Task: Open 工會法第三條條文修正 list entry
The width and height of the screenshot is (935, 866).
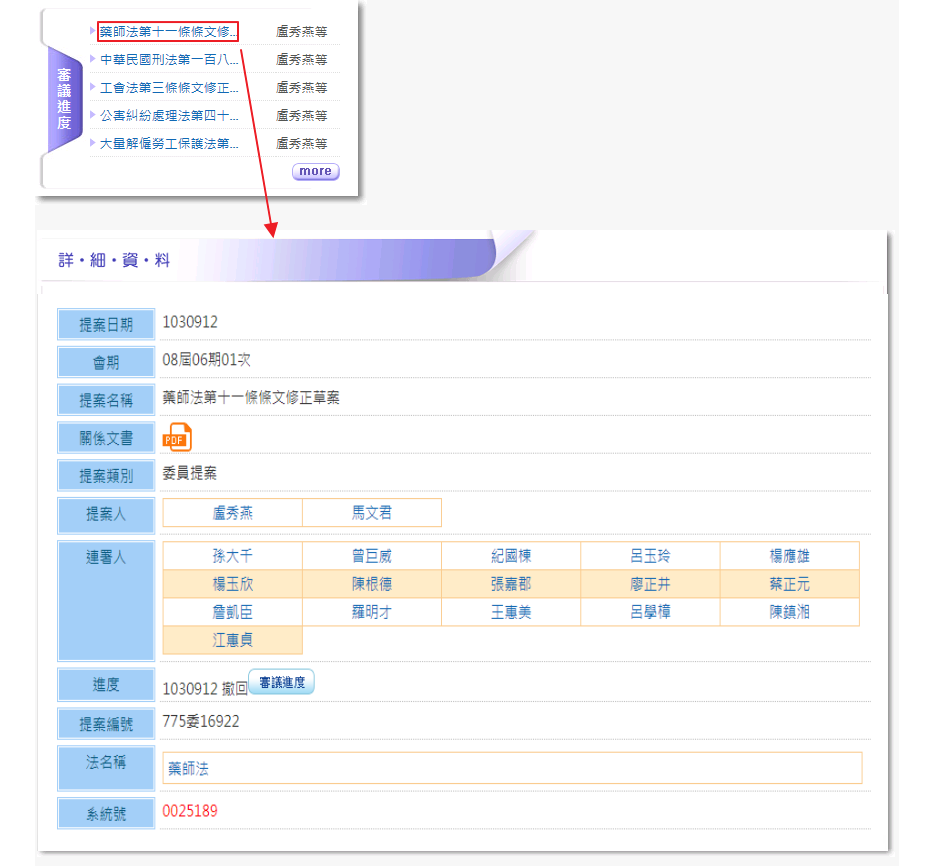Action: (x=169, y=88)
